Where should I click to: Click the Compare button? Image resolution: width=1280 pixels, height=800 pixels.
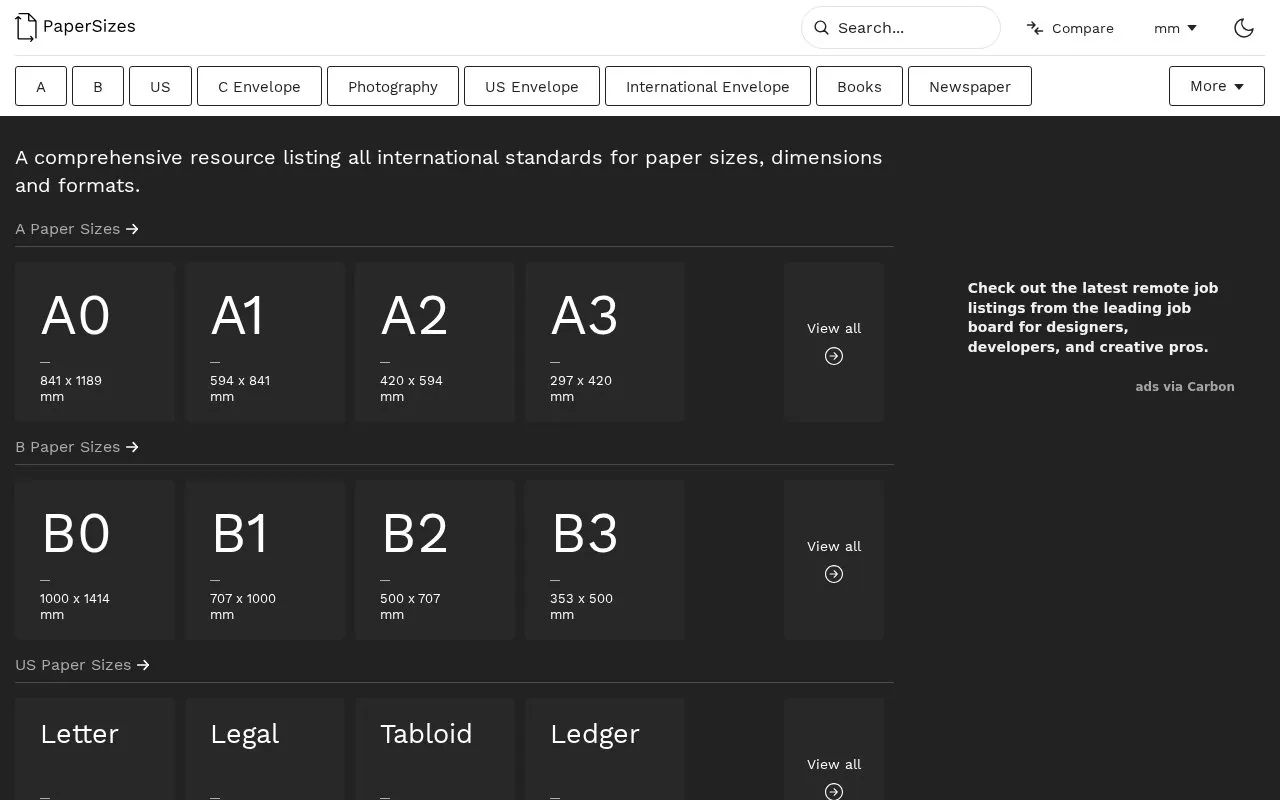click(1070, 28)
